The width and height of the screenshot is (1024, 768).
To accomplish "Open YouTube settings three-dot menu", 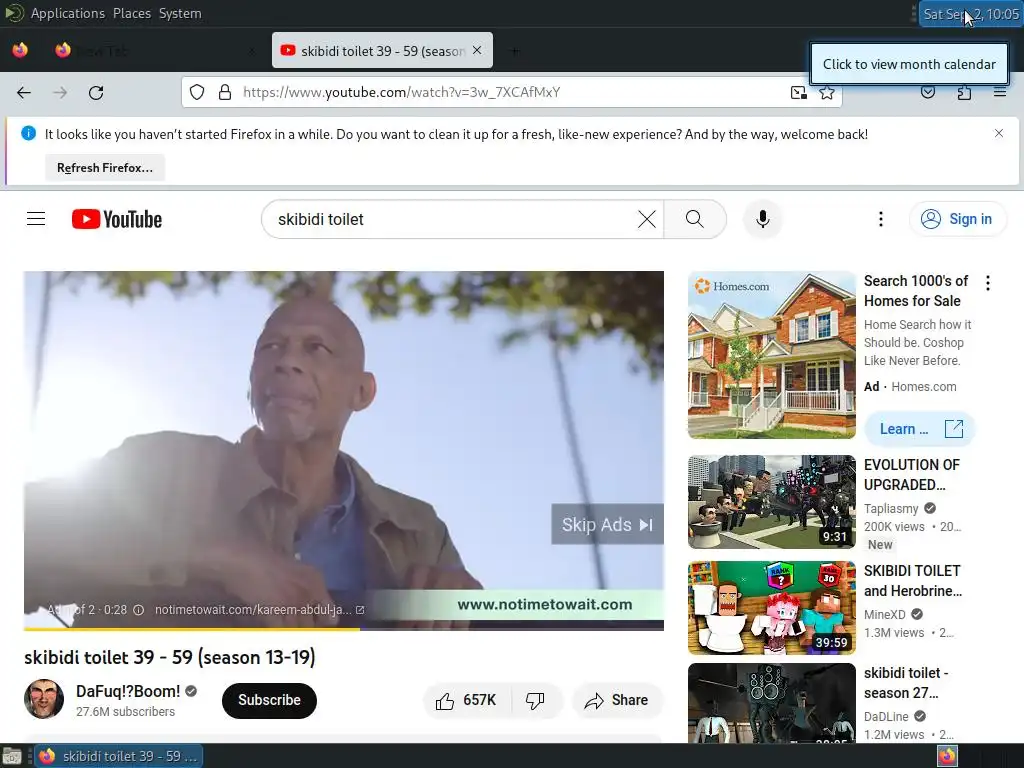I will click(x=880, y=219).
